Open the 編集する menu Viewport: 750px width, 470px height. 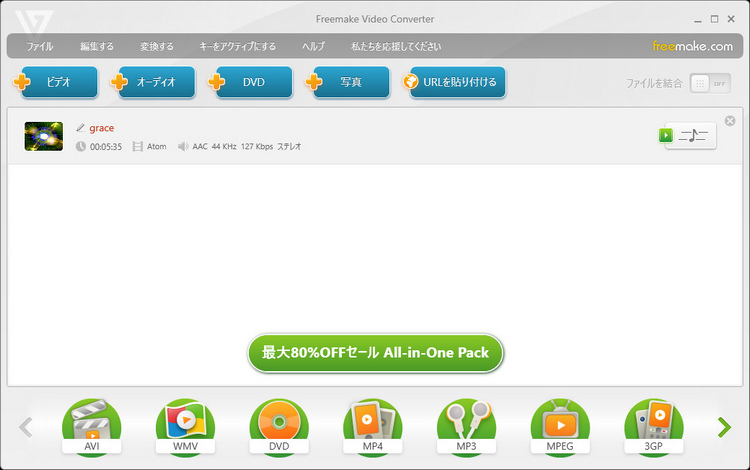click(x=97, y=46)
